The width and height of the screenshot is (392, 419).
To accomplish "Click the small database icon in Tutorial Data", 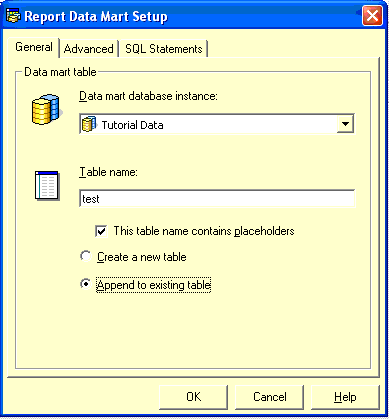I will (x=89, y=124).
